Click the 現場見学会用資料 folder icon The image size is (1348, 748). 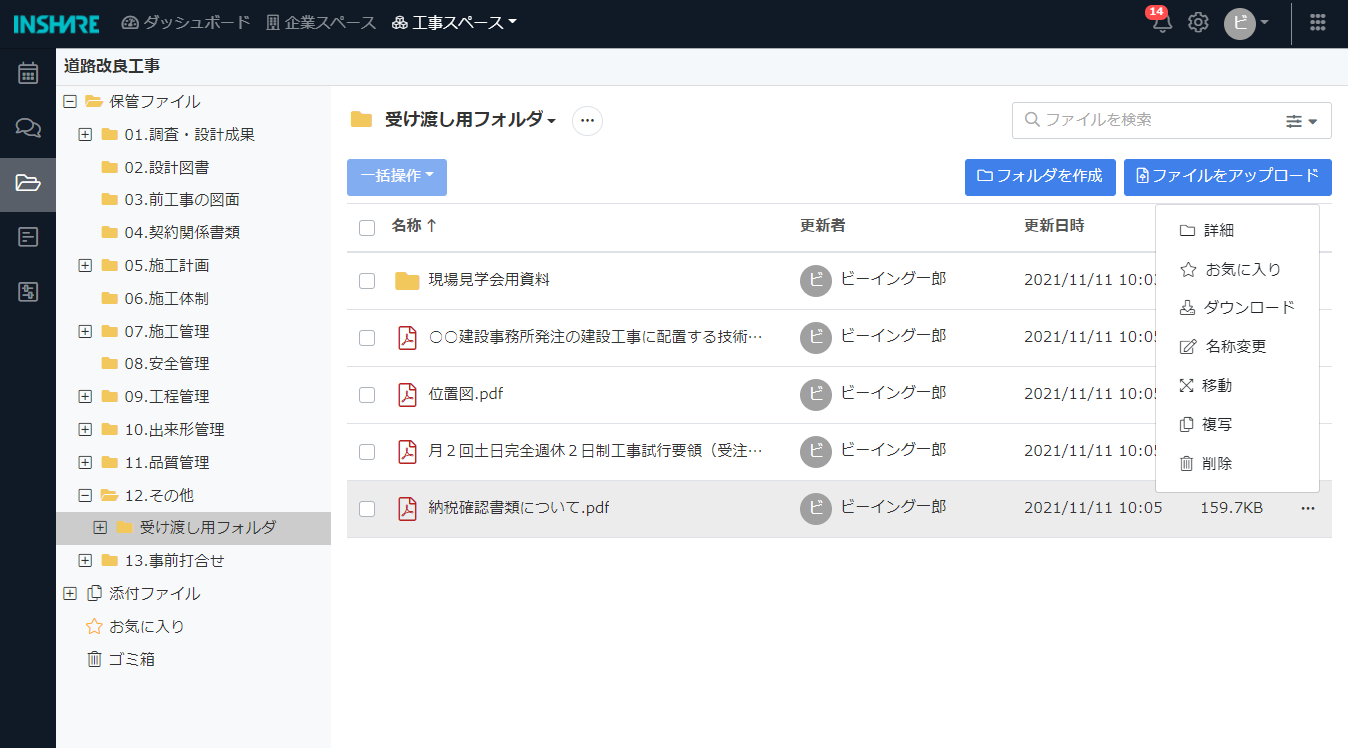[407, 281]
